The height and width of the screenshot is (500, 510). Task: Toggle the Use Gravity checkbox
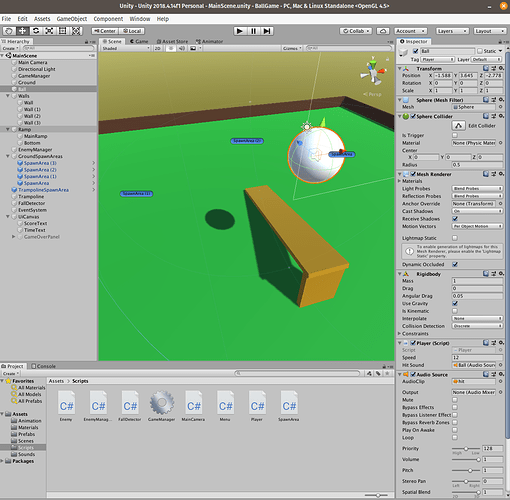click(455, 303)
